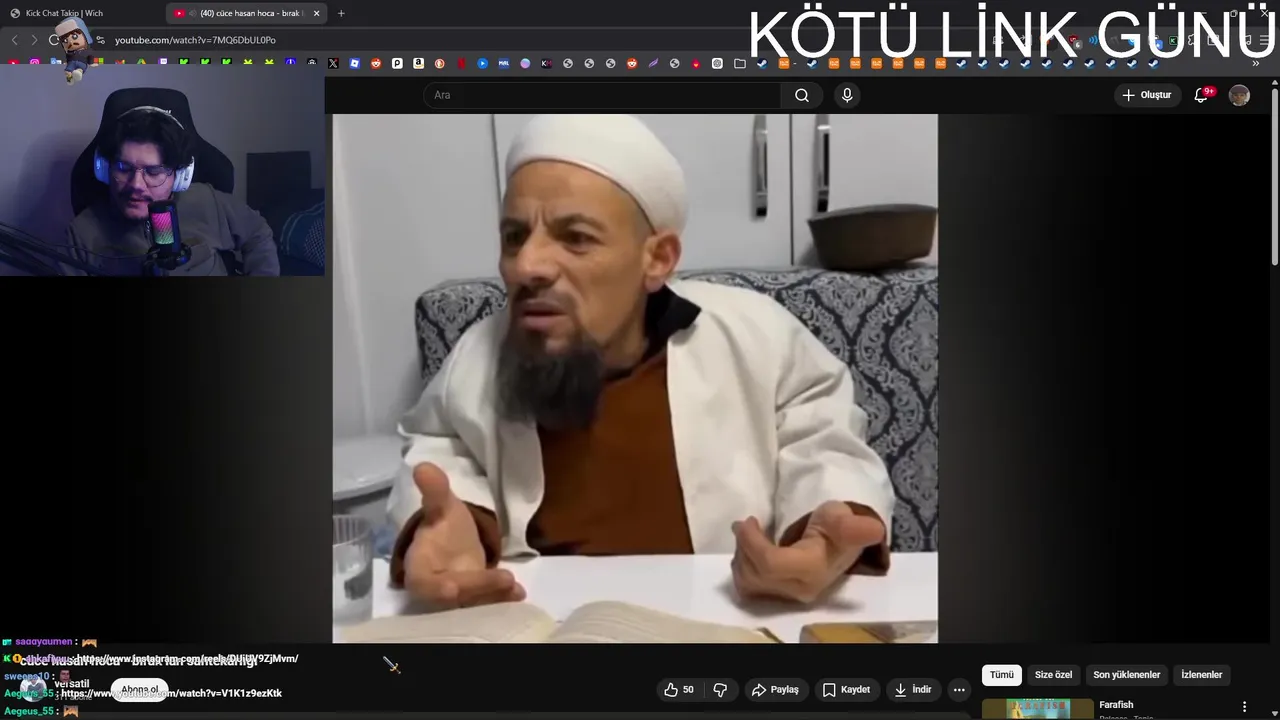Screen dimensions: 1280x720
Task: Open the chat link youtube.com/watch?v=V1K1z9ezKtk
Action: (171, 693)
